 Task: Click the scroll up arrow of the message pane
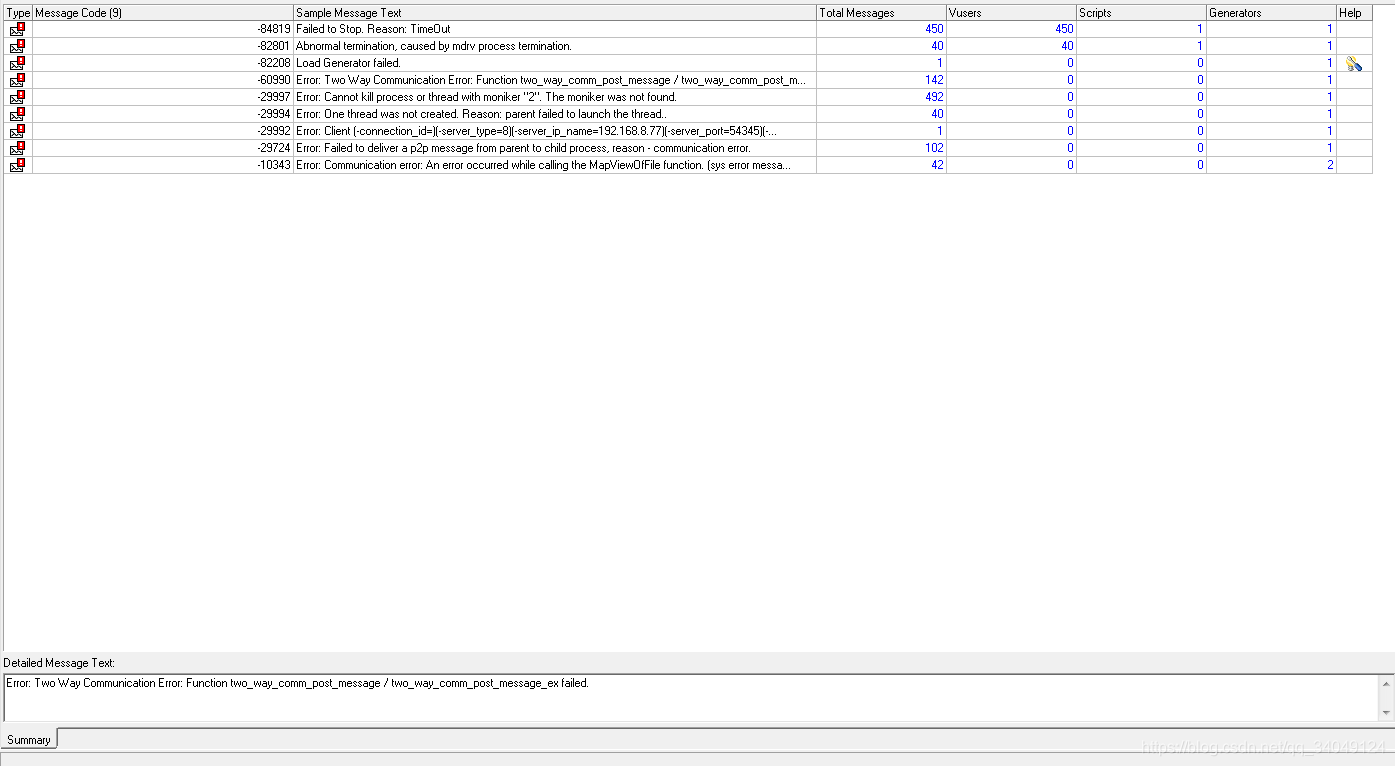click(x=1384, y=684)
